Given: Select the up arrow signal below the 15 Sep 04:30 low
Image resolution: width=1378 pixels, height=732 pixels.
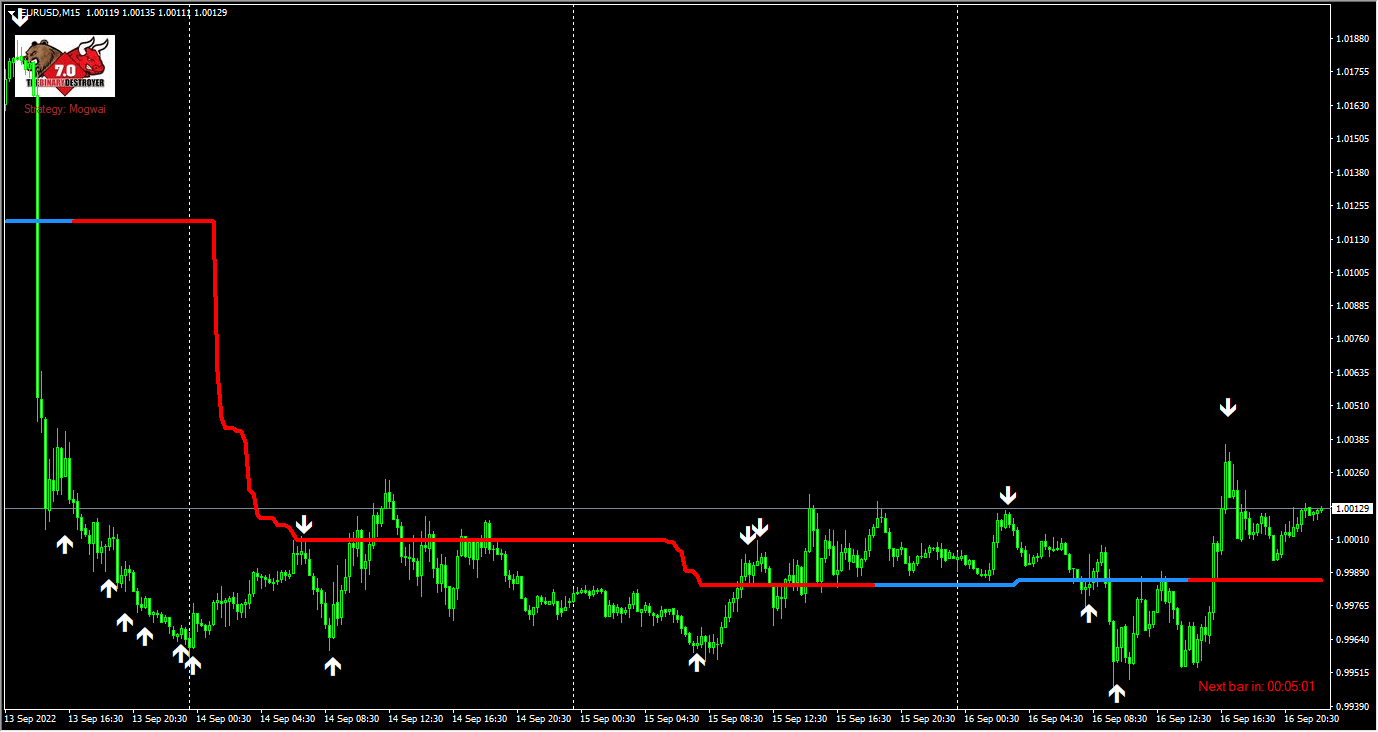Looking at the screenshot, I should [x=697, y=661].
